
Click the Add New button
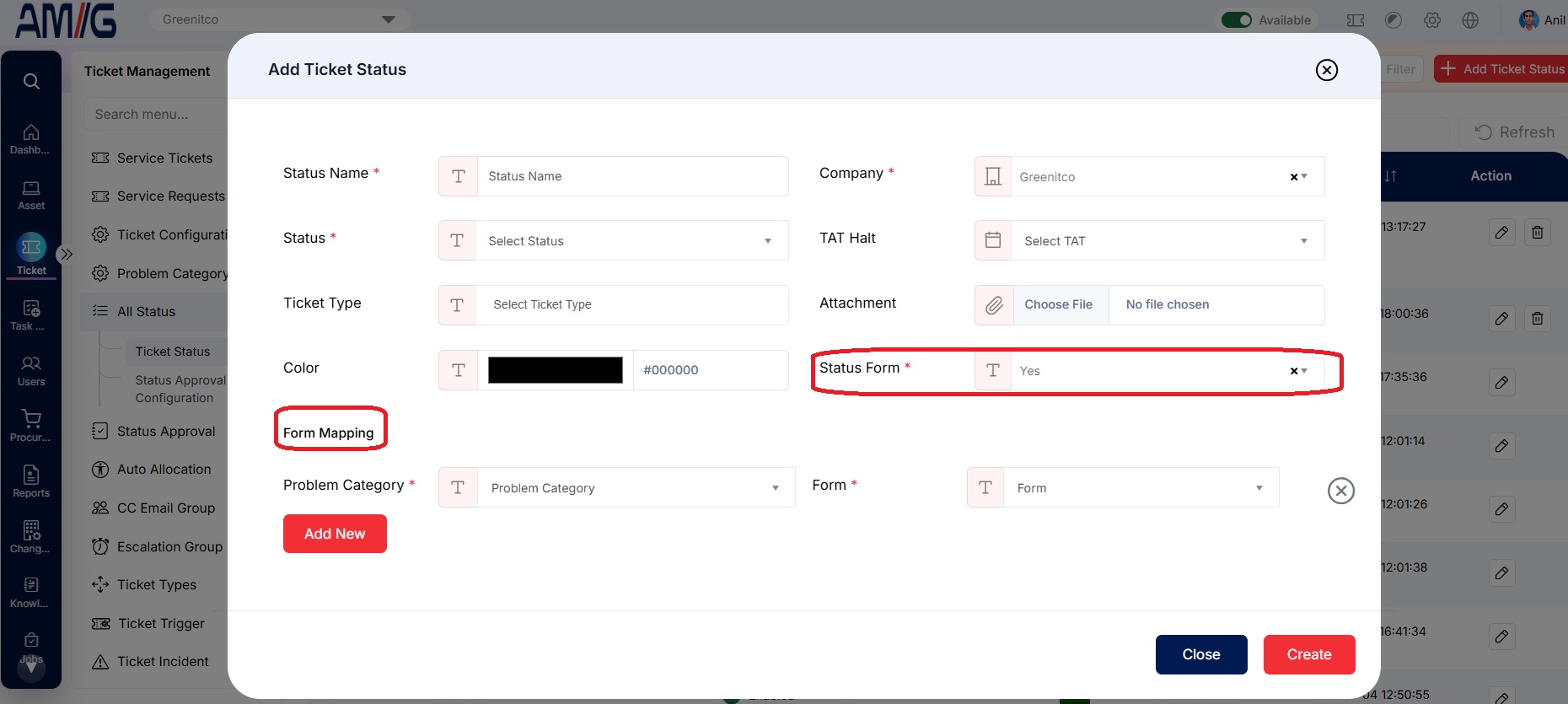(335, 534)
